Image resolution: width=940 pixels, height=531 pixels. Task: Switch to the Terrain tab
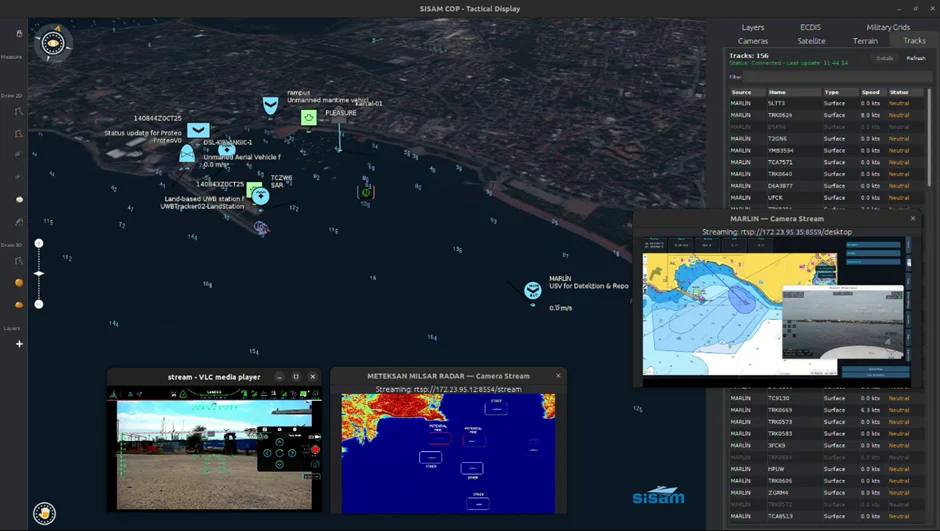pyautogui.click(x=865, y=41)
